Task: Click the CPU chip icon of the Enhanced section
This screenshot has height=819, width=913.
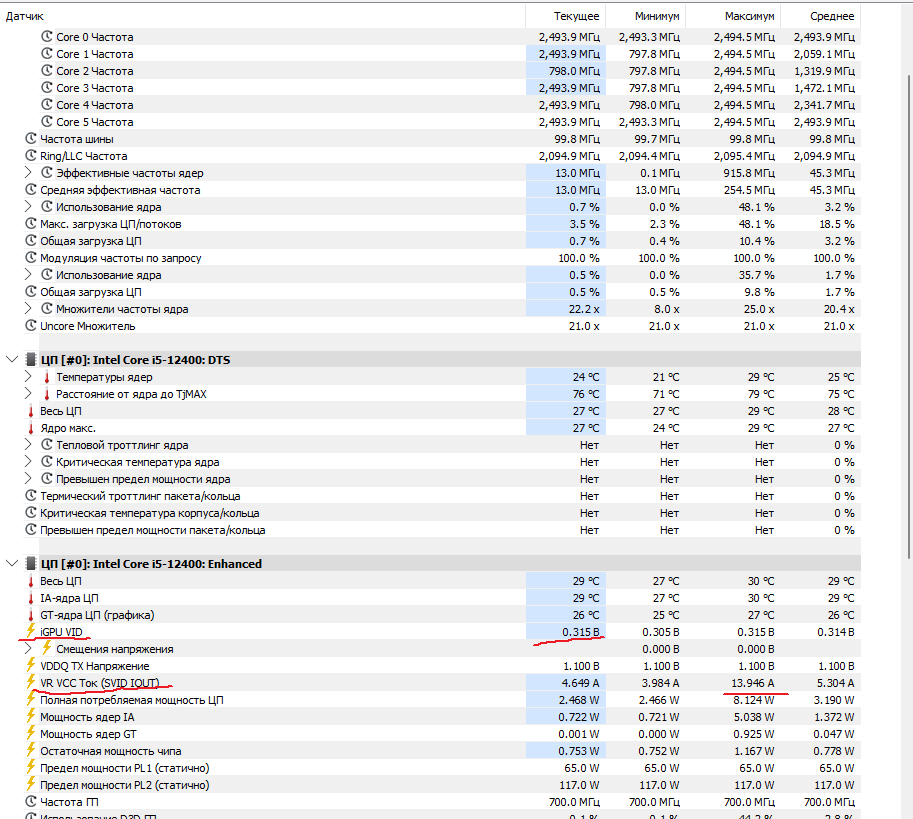Action: pos(31,563)
